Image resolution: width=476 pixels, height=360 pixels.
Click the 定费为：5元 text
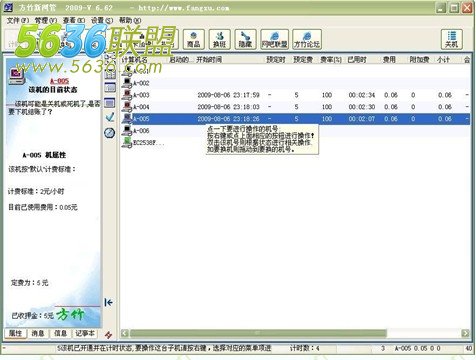pos(29,283)
